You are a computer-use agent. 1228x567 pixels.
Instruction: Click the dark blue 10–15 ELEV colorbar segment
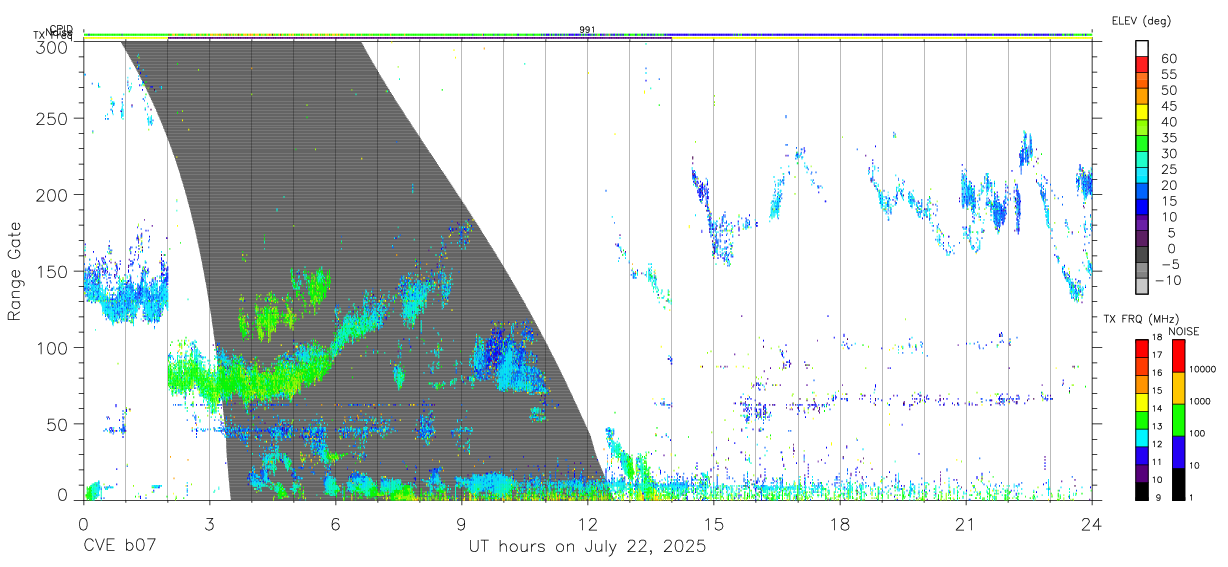(x=1142, y=208)
